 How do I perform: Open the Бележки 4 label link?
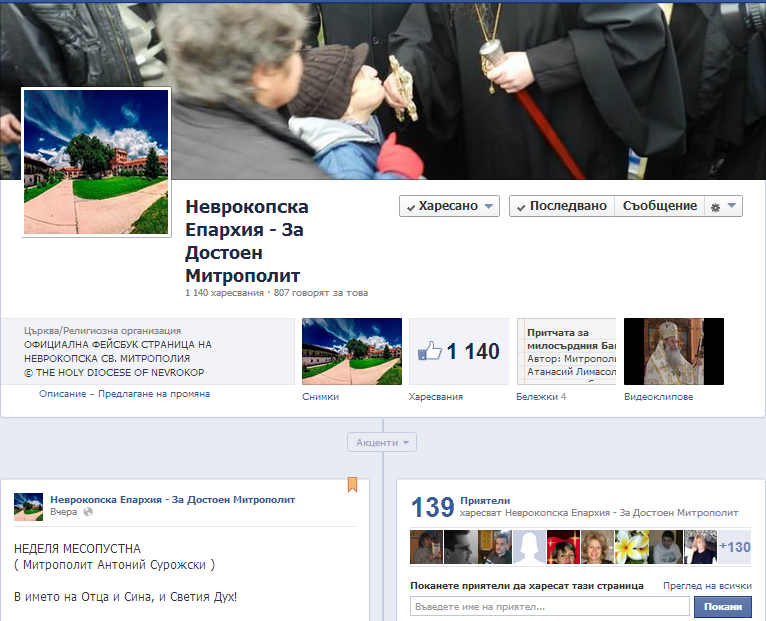(541, 397)
